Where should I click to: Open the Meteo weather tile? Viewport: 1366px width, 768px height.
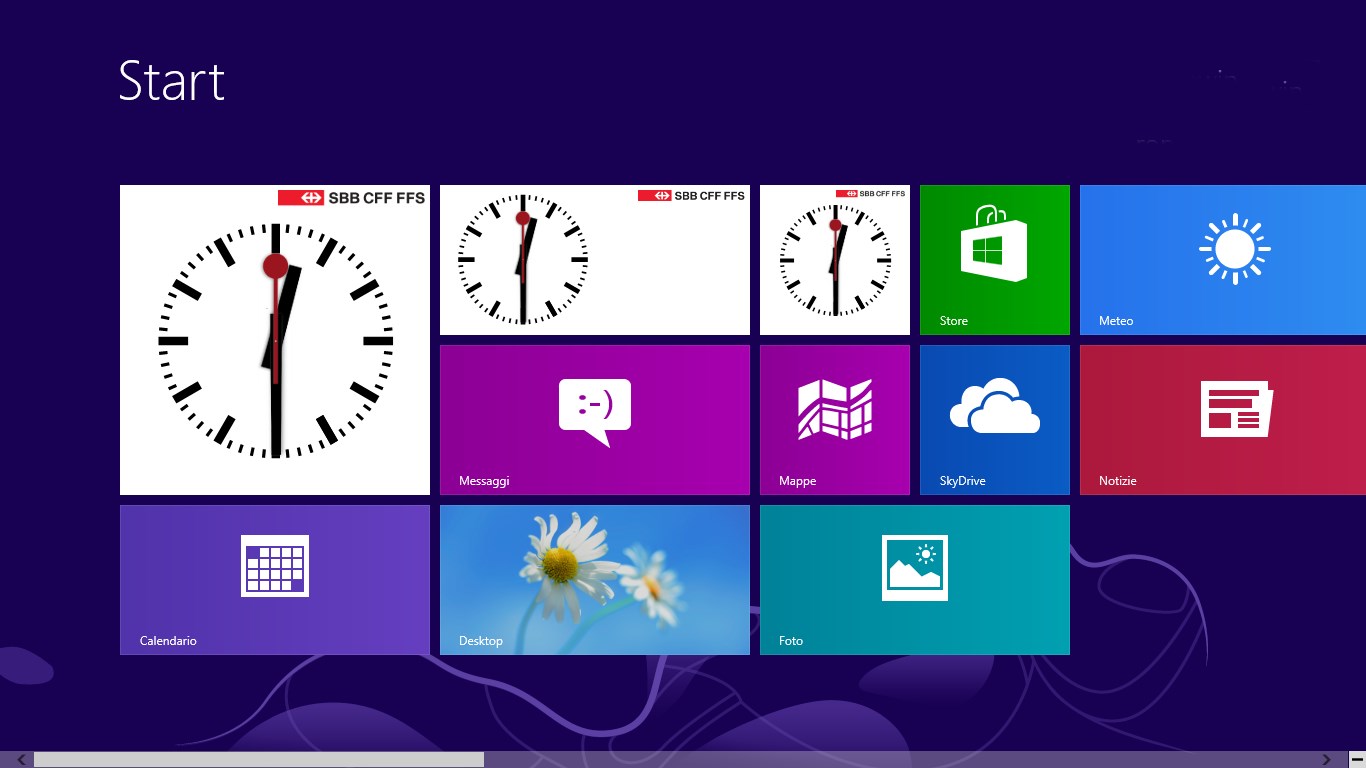point(1223,260)
